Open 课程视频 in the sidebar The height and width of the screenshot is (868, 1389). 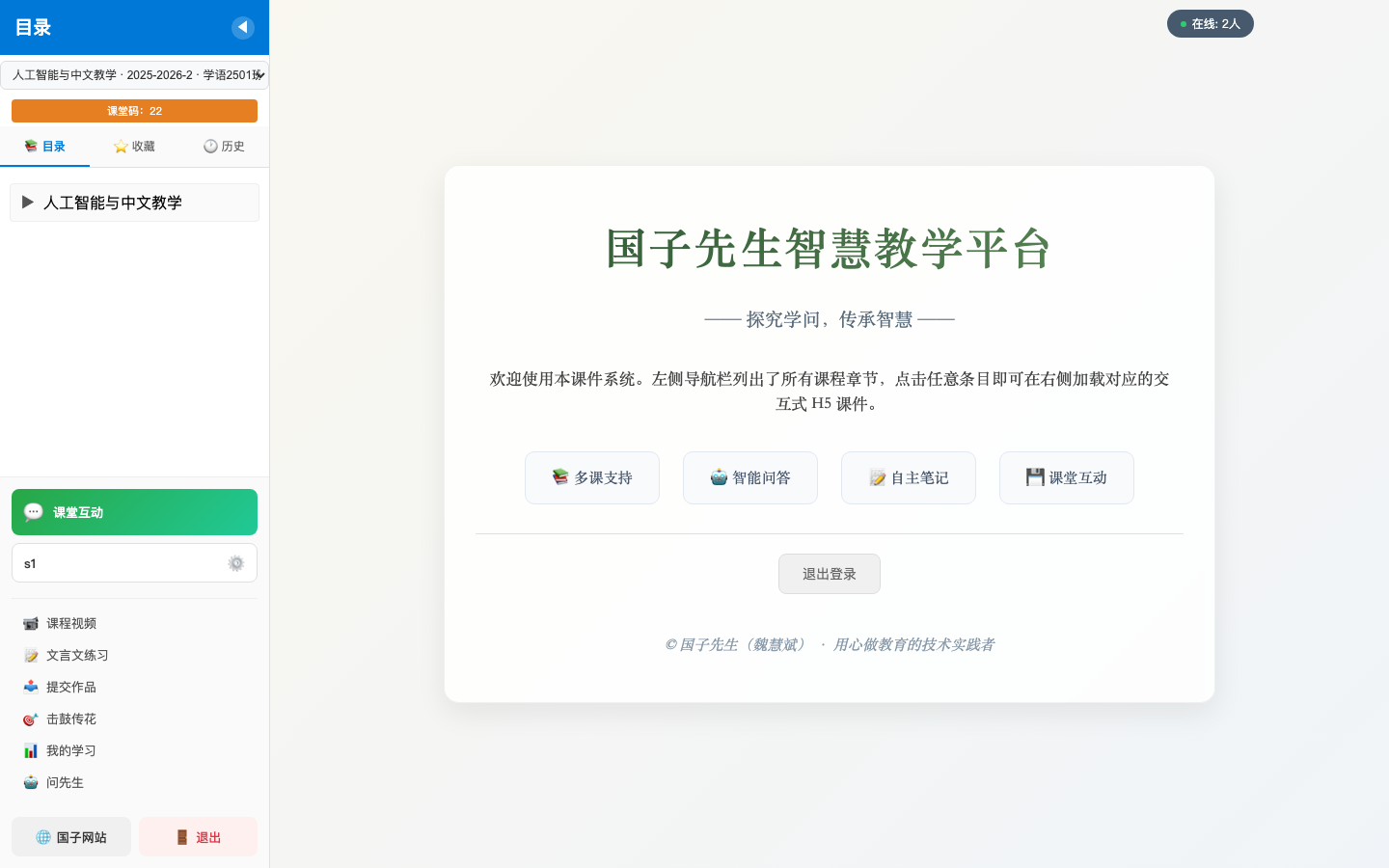coord(134,623)
